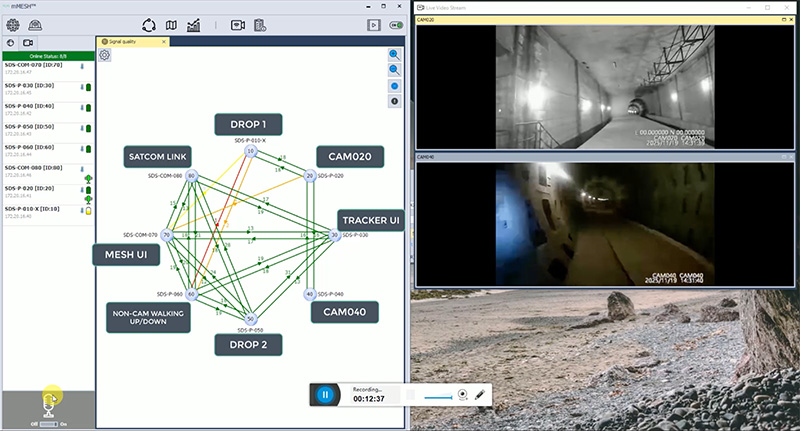Viewport: 800px width, 431px height.
Task: Click the map view icon
Action: pos(171,25)
